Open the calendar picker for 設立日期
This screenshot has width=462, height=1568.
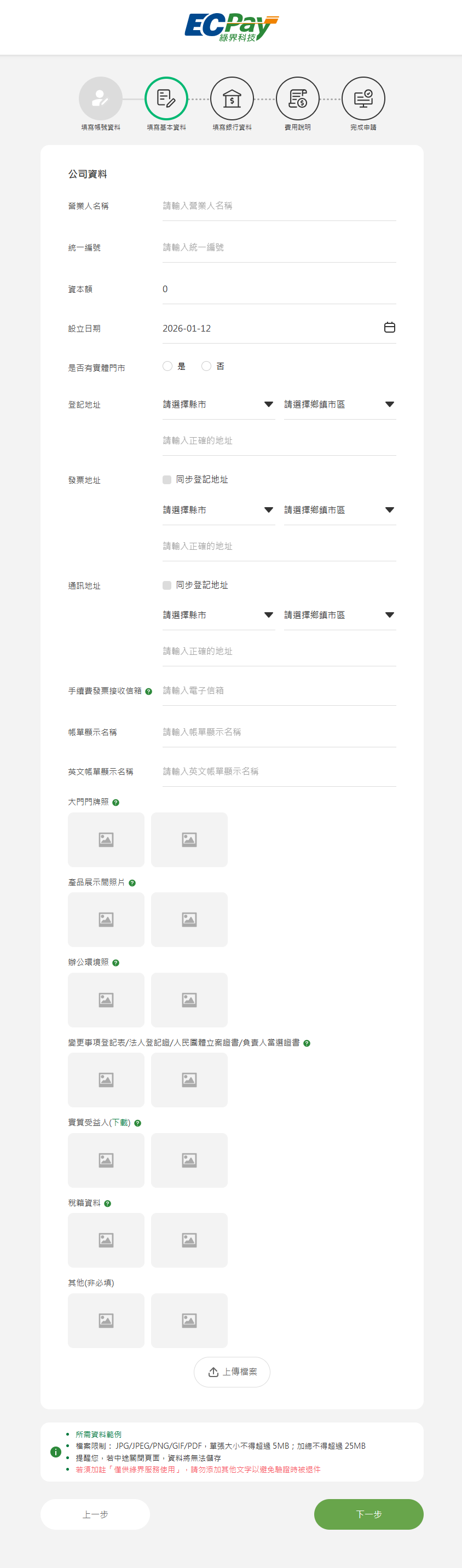390,328
